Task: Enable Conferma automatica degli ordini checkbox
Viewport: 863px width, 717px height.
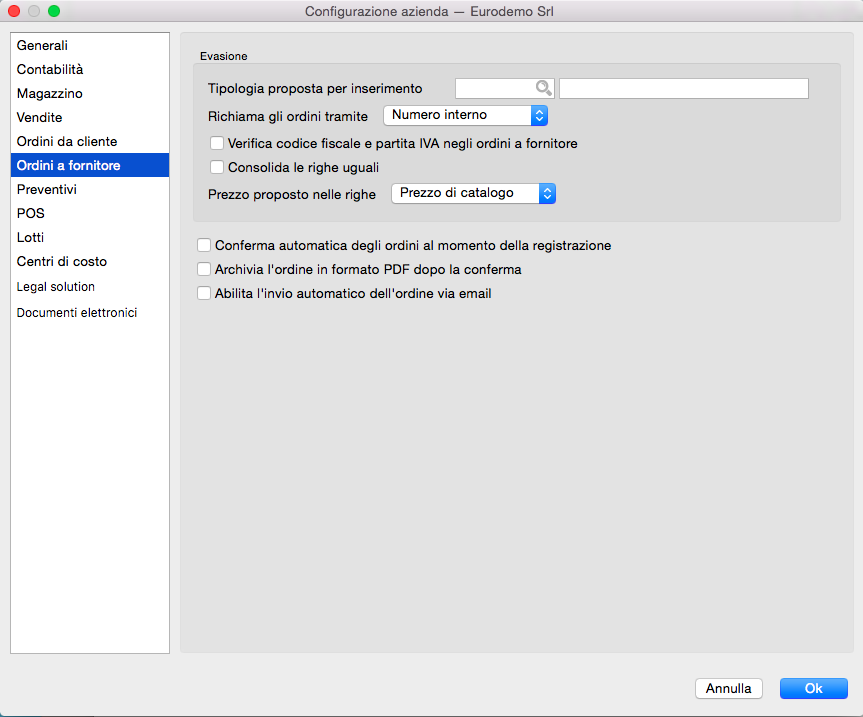Action: 204,245
